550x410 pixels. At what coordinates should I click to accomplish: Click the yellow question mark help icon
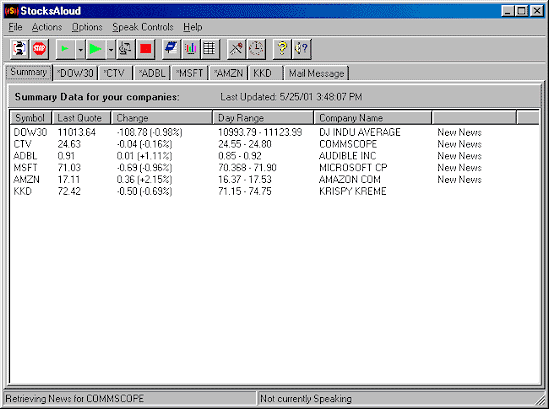point(282,49)
